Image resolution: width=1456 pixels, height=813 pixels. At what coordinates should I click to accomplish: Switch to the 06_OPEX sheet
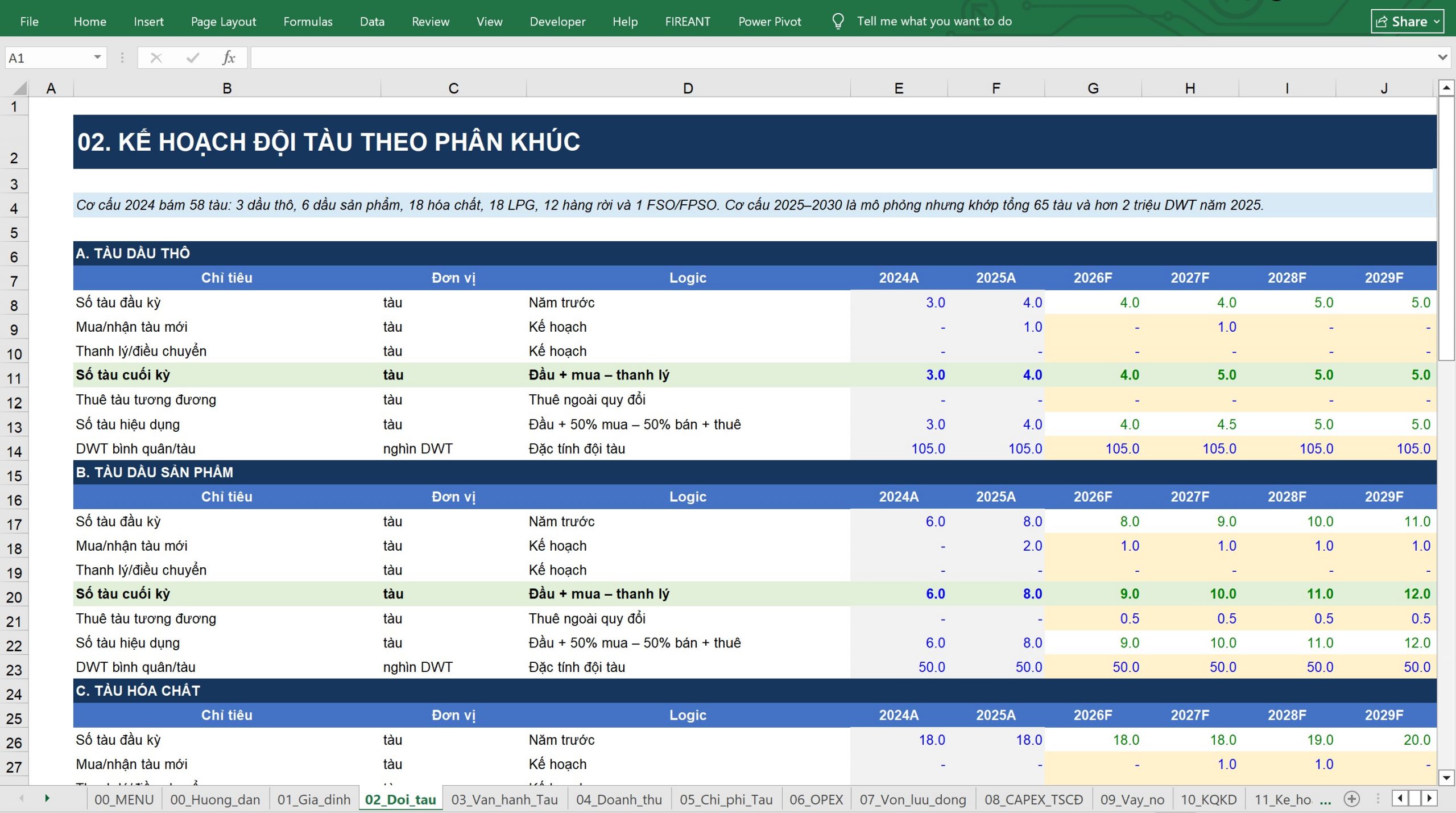[x=816, y=799]
